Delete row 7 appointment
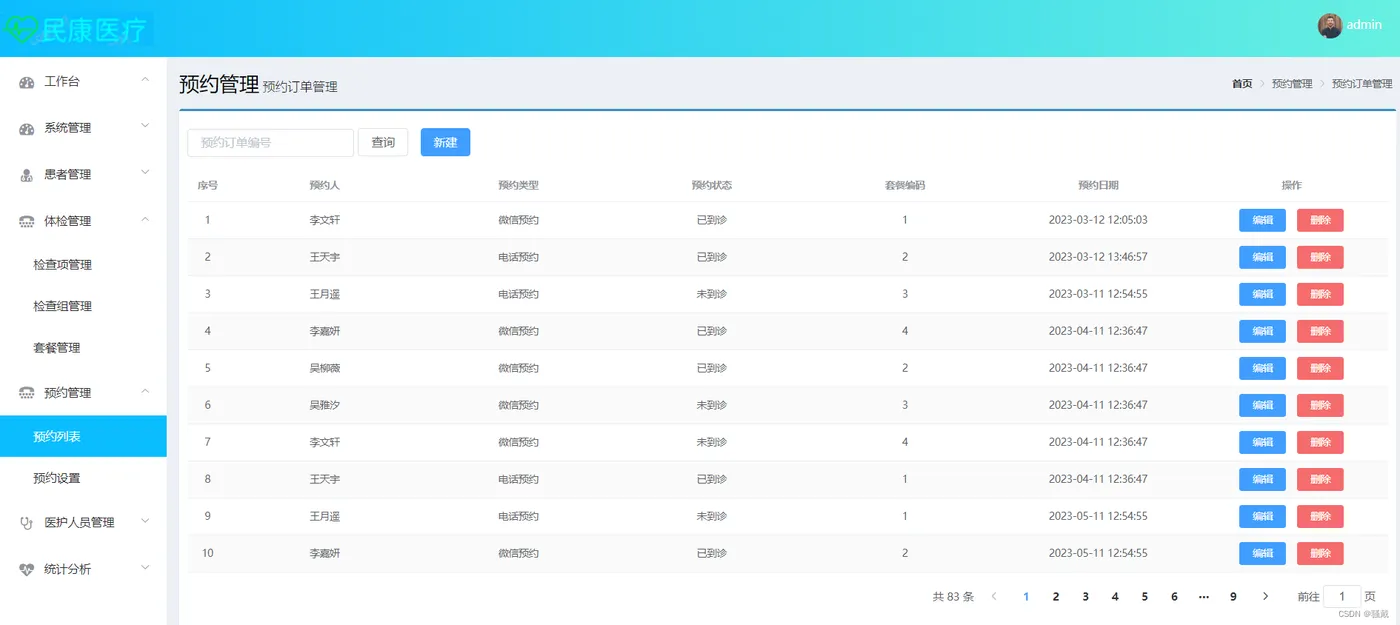1400x625 pixels. coord(1320,442)
